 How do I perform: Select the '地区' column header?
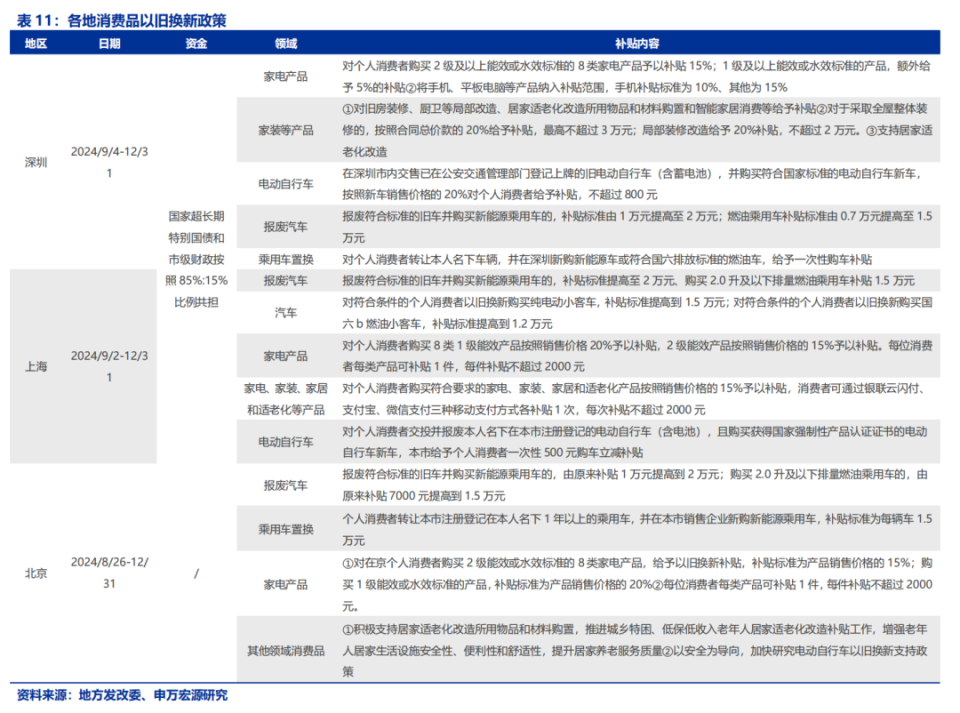tap(36, 43)
